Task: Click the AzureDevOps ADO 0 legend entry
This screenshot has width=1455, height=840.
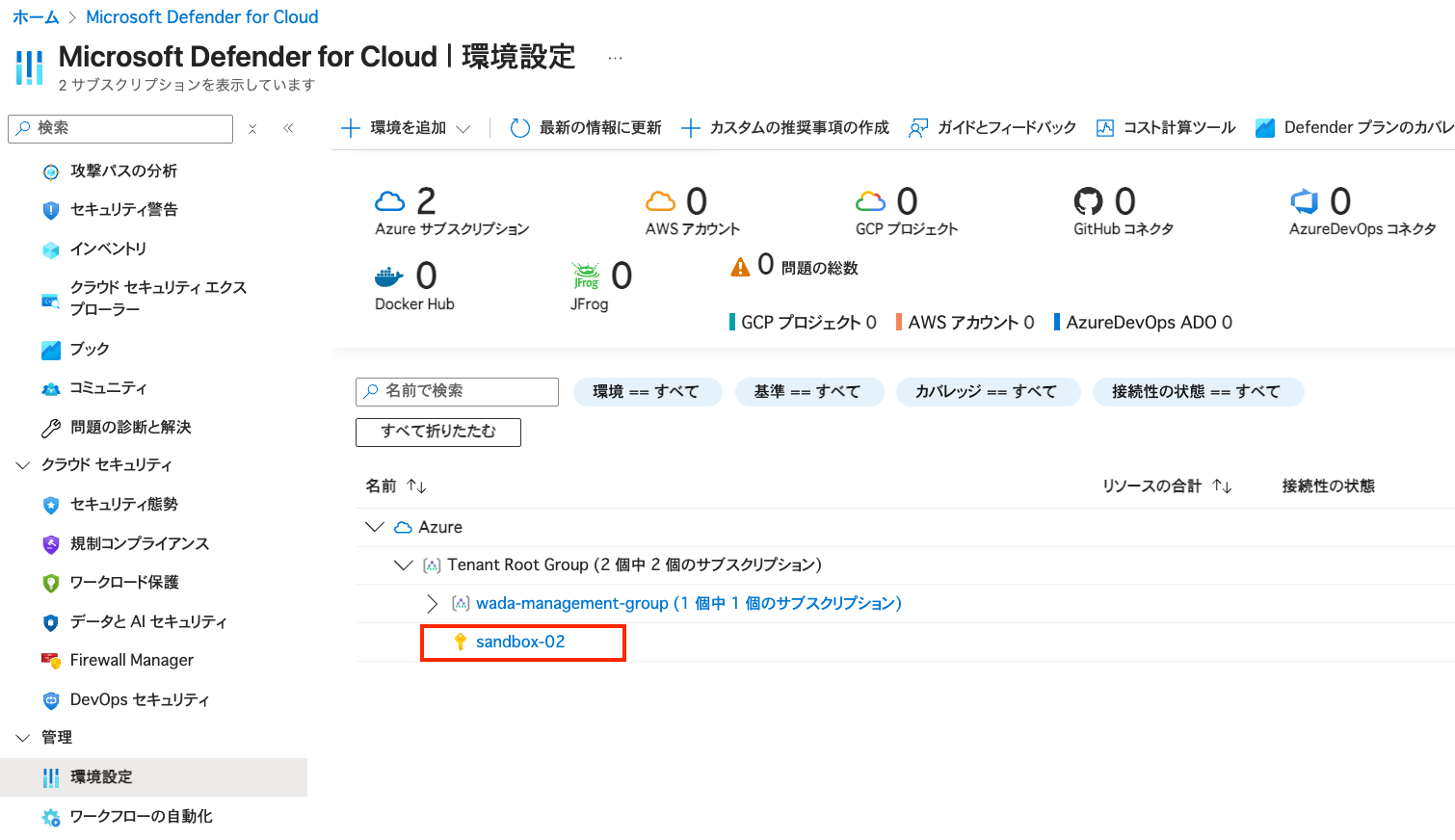Action: tap(1143, 323)
